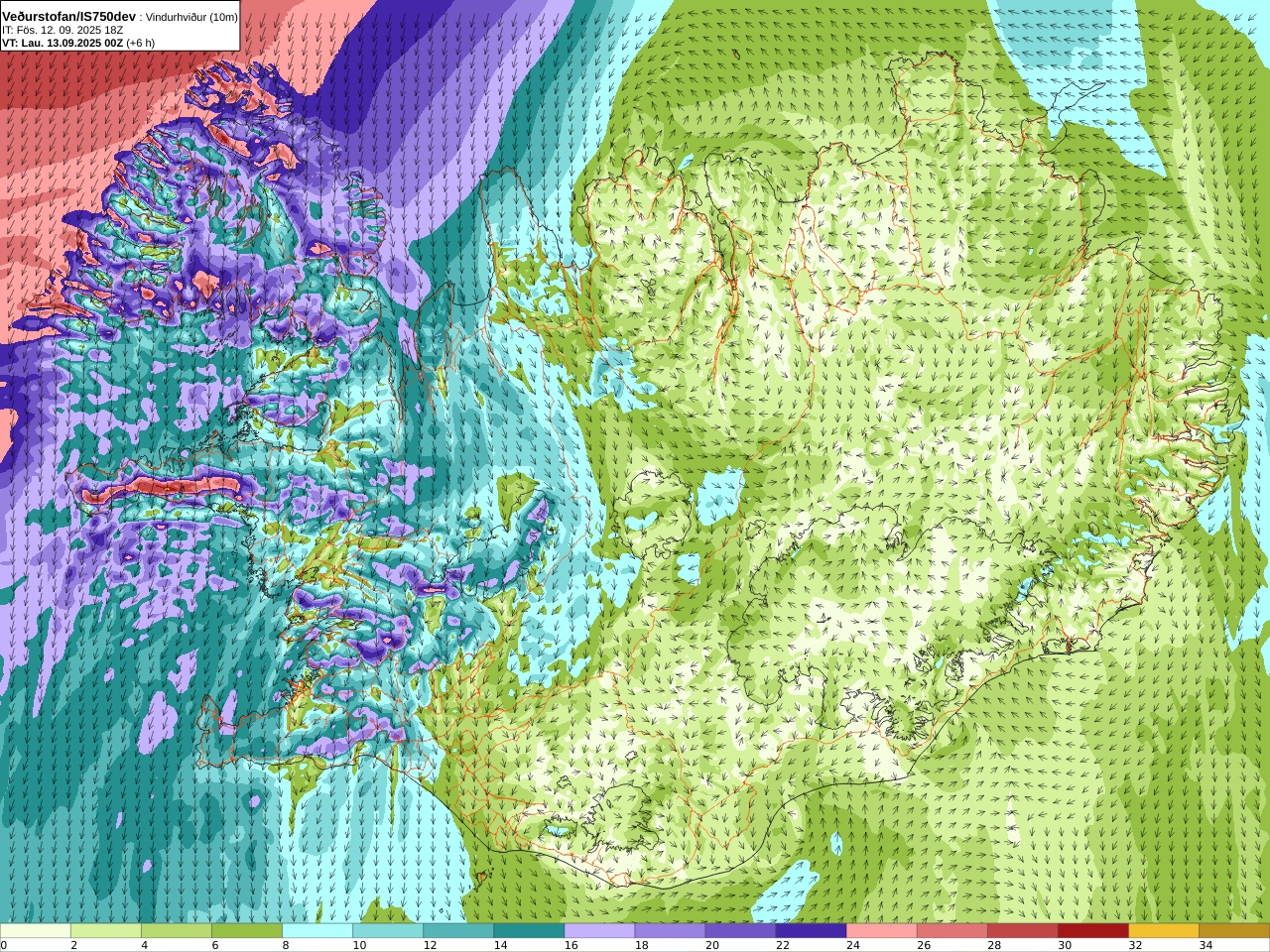Pick the teal 12–14 legend swatch
The height and width of the screenshot is (952, 1270).
pyautogui.click(x=458, y=931)
